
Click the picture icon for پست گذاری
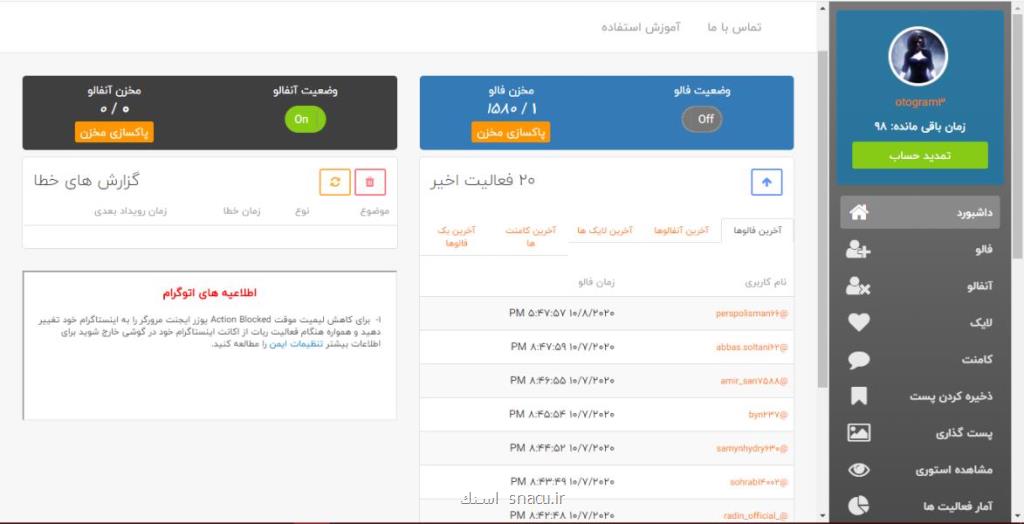click(859, 433)
